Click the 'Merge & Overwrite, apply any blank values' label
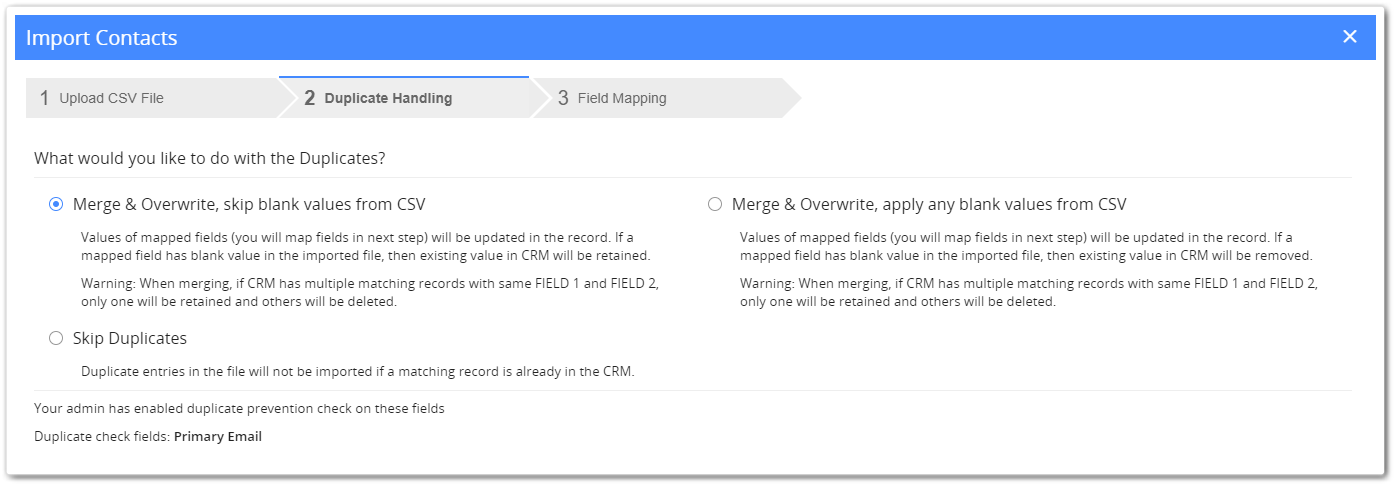The height and width of the screenshot is (487, 1397). click(x=929, y=204)
